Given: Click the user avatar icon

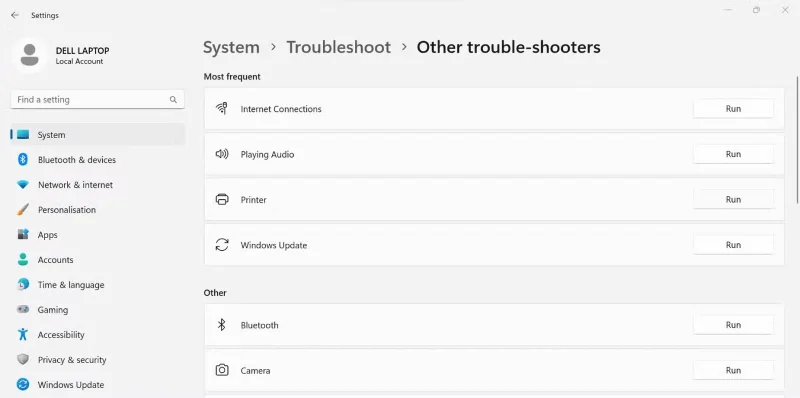Looking at the screenshot, I should pyautogui.click(x=30, y=55).
